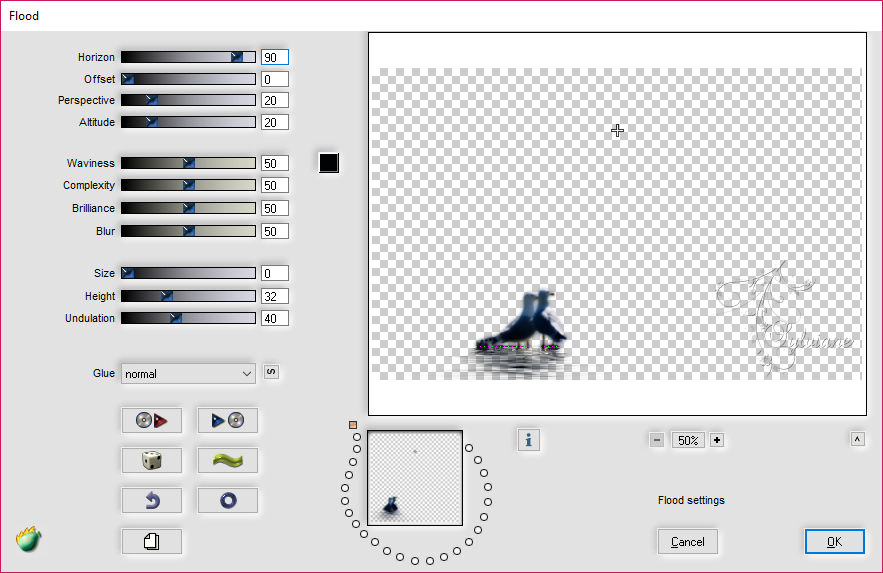
Task: Randomize settings with the dice button
Action: point(151,460)
